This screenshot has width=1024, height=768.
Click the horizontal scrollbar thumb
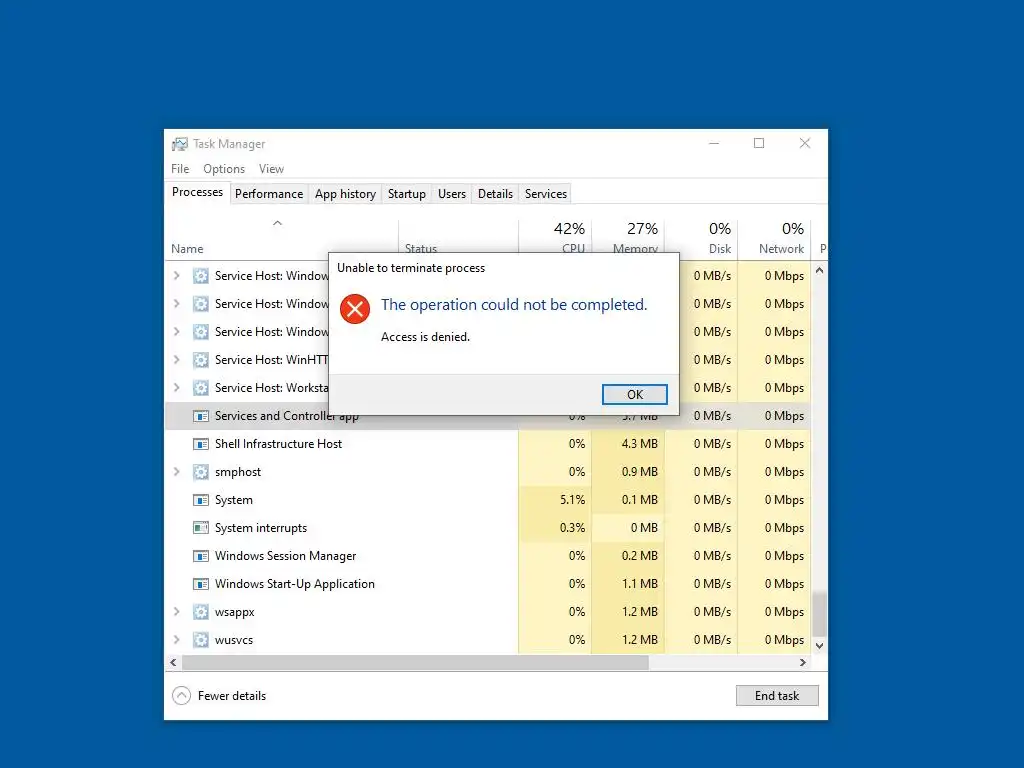click(x=415, y=662)
